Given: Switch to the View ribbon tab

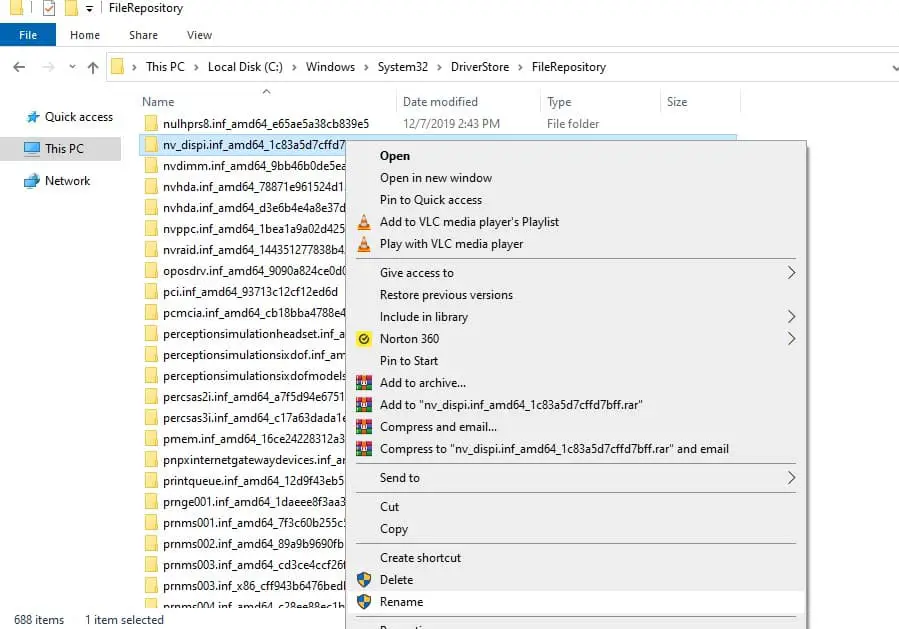Looking at the screenshot, I should click(199, 35).
